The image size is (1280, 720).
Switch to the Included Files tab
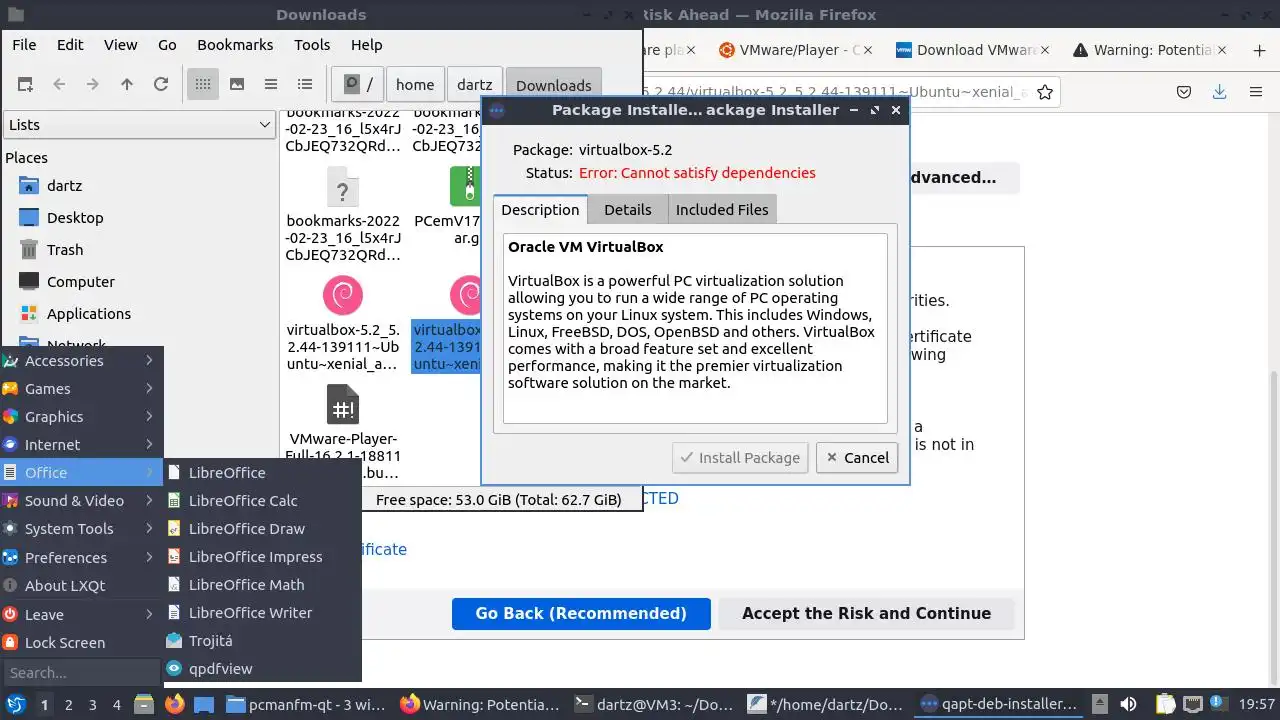(x=722, y=209)
